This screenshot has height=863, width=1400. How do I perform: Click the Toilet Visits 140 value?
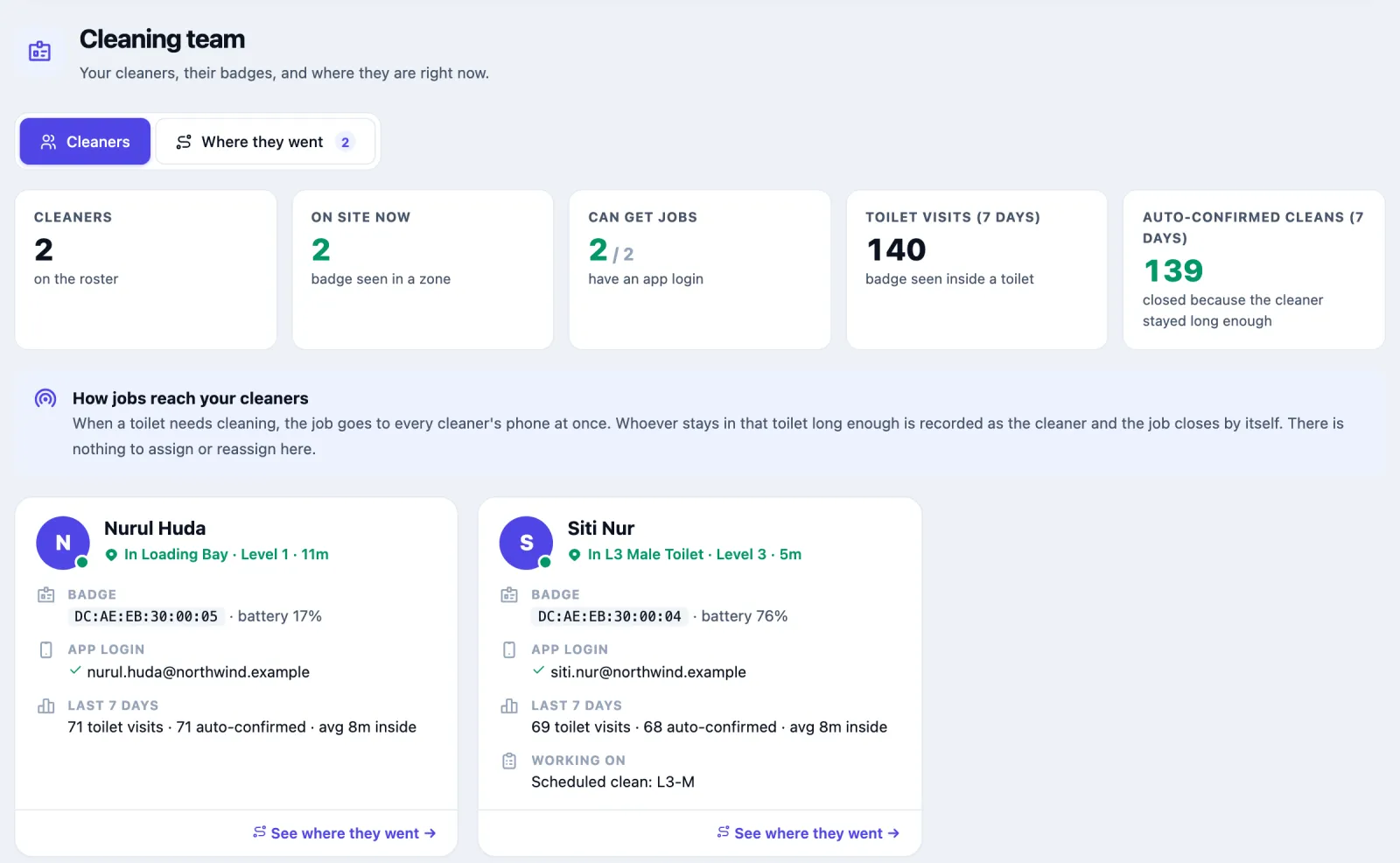896,250
